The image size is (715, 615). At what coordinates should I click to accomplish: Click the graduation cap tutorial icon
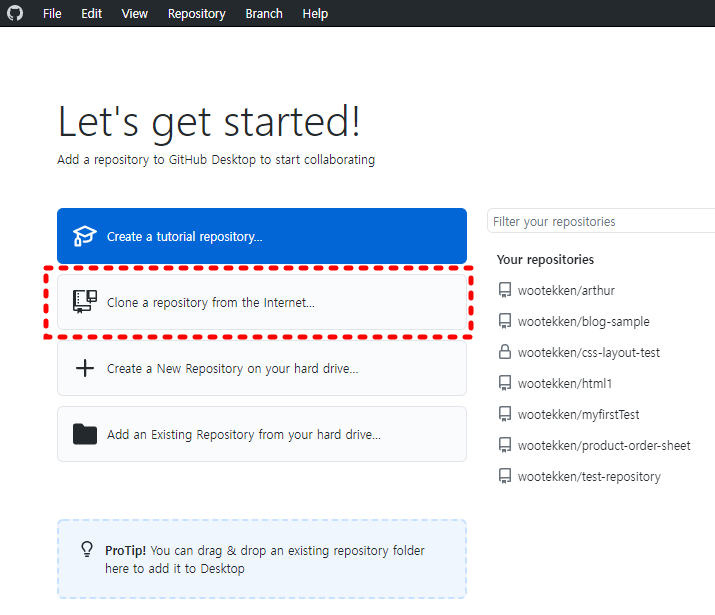[85, 236]
